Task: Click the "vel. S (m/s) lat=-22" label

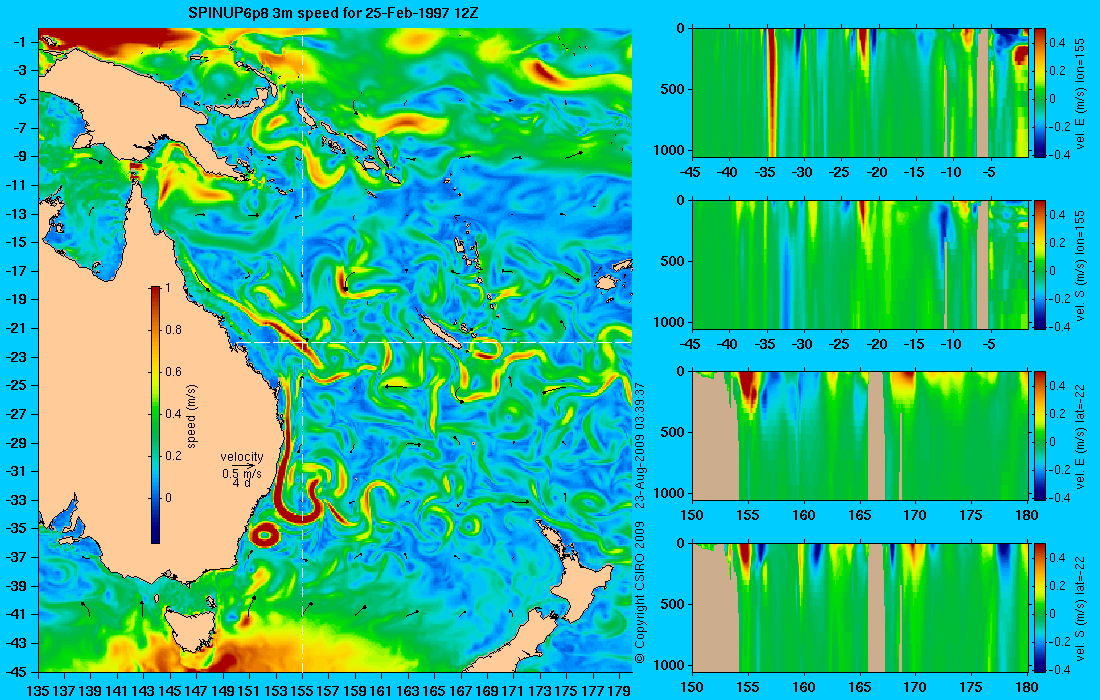Action: (1080, 607)
